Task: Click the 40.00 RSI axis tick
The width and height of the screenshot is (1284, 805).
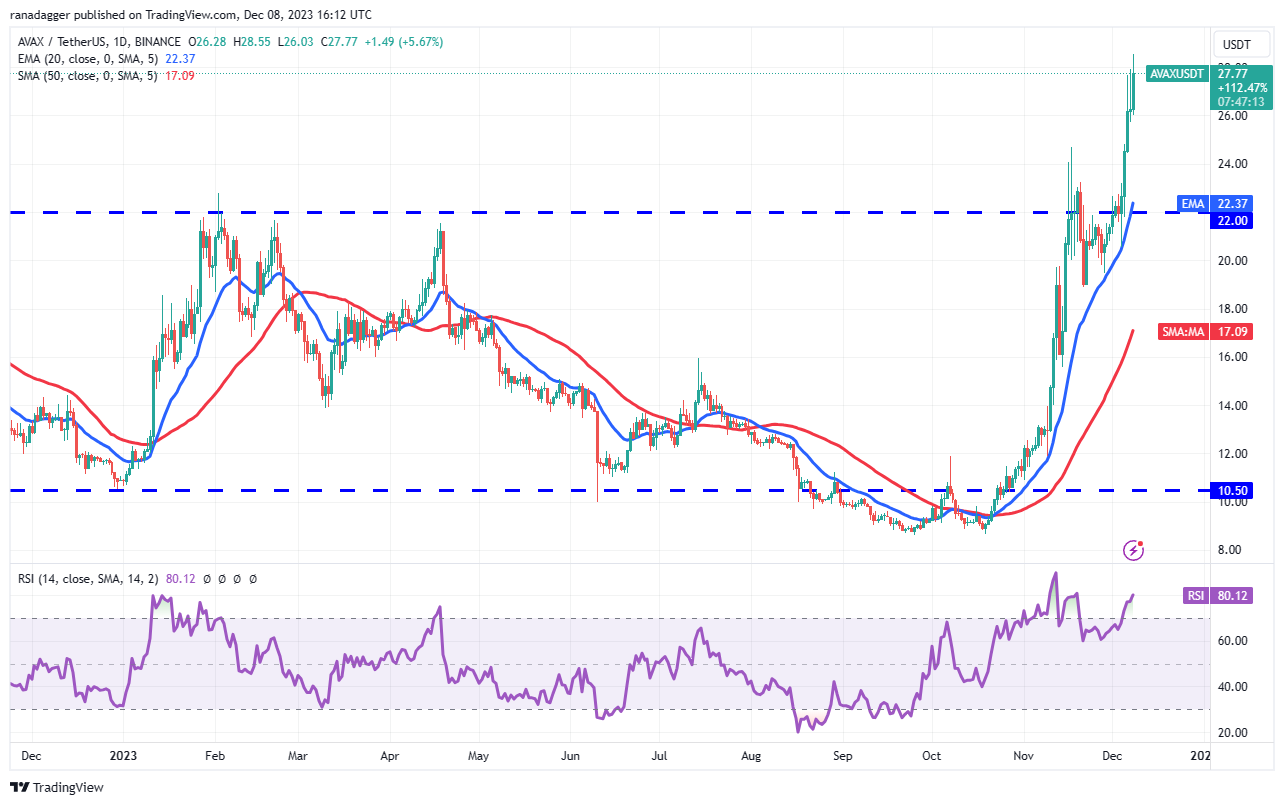Action: [1231, 687]
